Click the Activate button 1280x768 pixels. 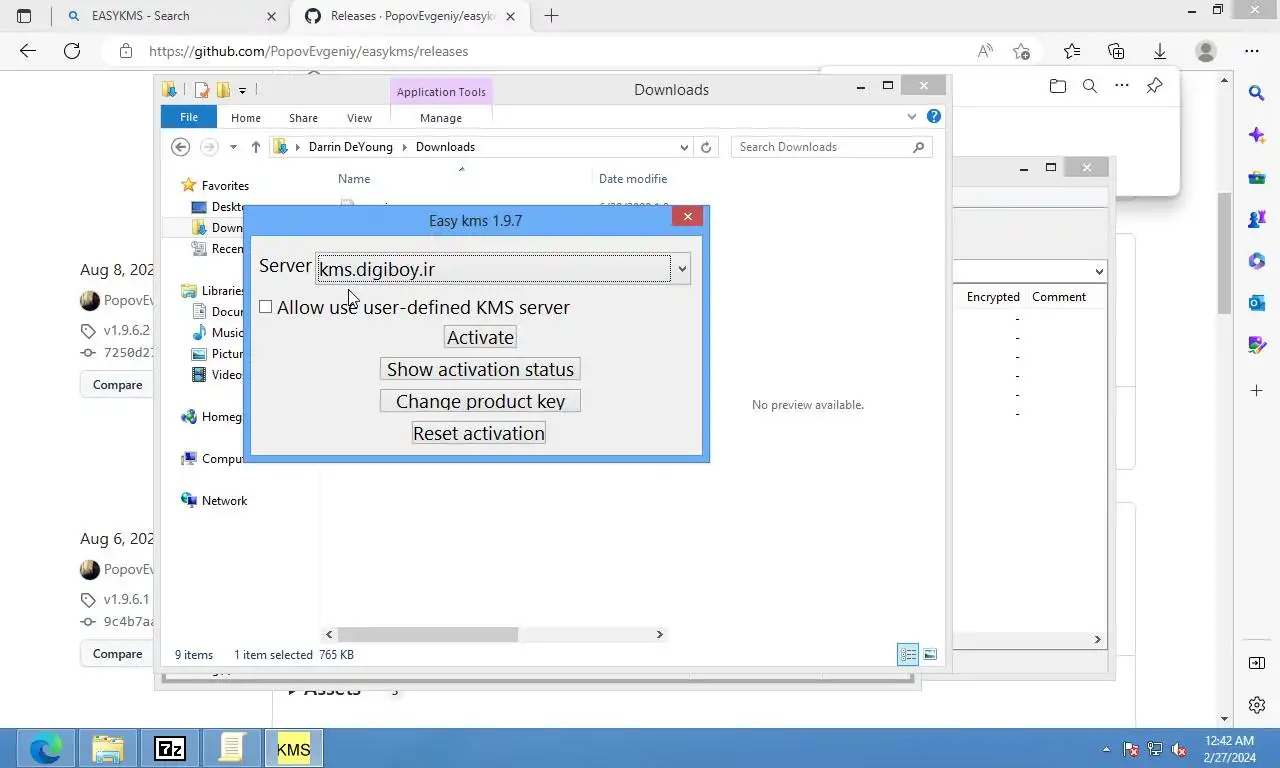(480, 337)
